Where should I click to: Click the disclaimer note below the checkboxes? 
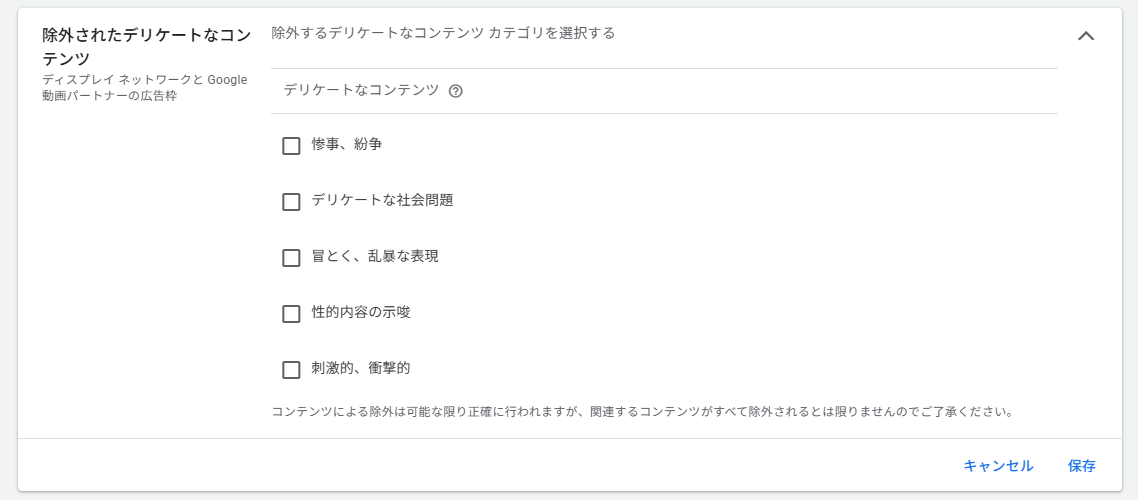pos(642,412)
